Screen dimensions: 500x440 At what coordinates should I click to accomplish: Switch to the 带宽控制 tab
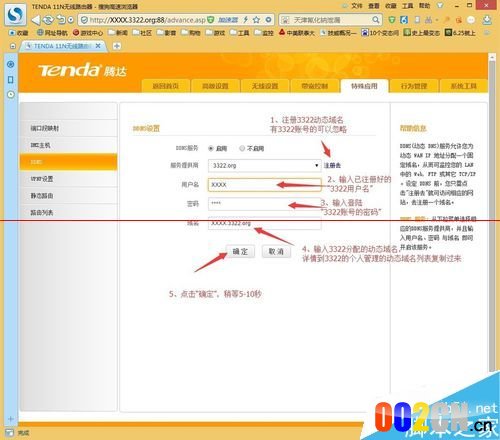(x=315, y=86)
